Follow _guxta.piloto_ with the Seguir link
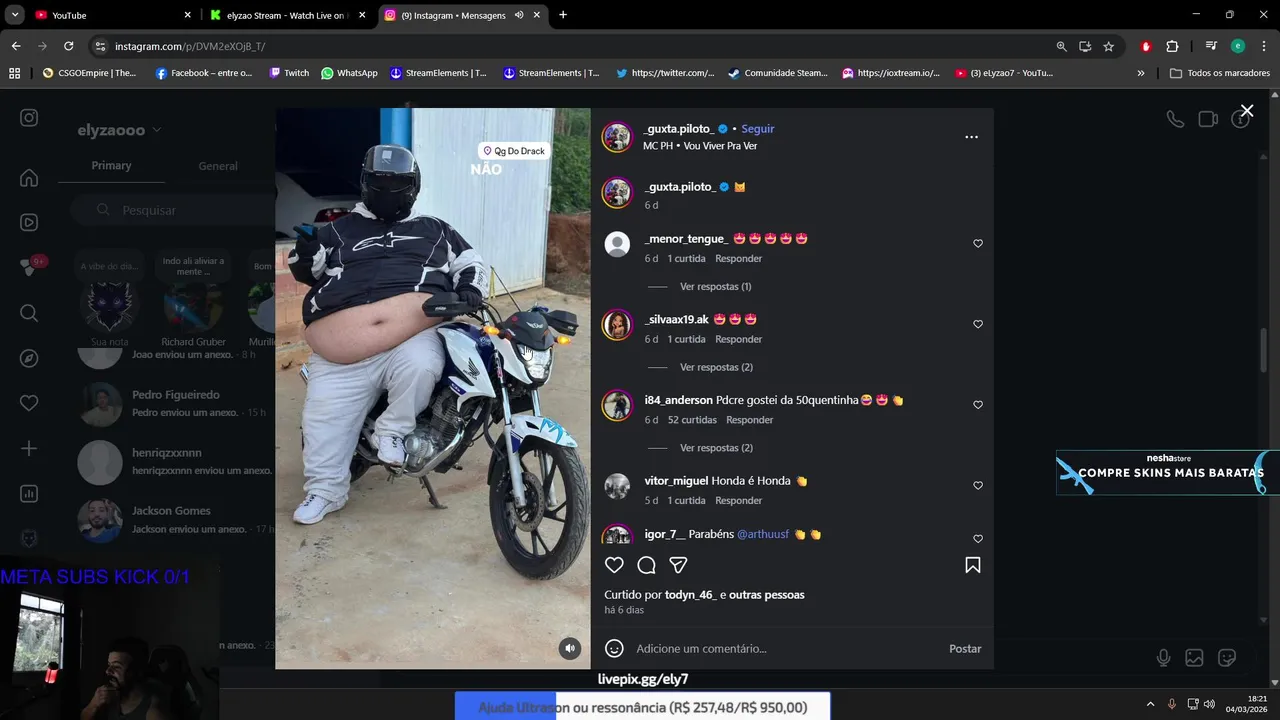1280x720 pixels. click(758, 129)
